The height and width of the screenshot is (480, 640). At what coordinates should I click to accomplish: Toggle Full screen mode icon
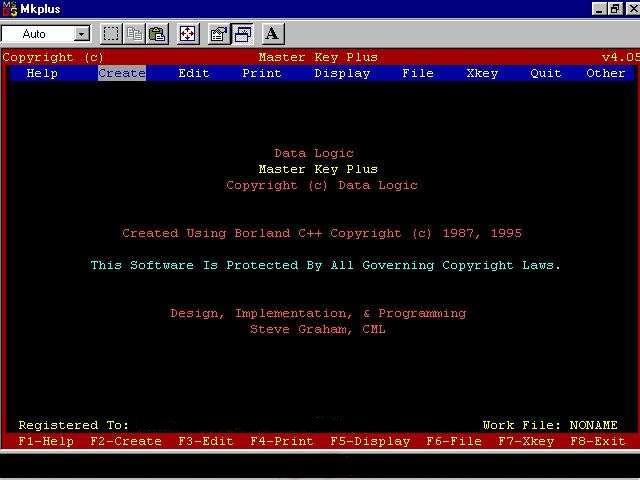(x=187, y=34)
